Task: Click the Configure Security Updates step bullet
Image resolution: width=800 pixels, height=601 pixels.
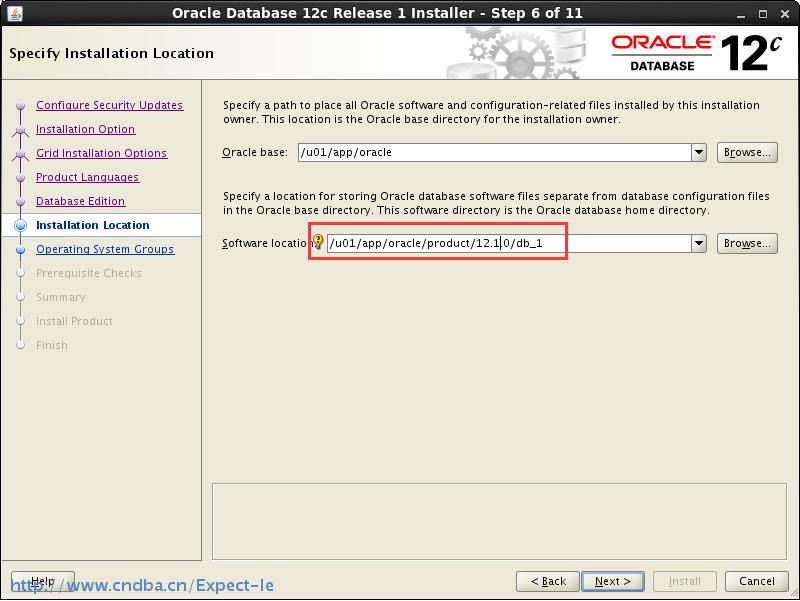Action: coord(20,106)
